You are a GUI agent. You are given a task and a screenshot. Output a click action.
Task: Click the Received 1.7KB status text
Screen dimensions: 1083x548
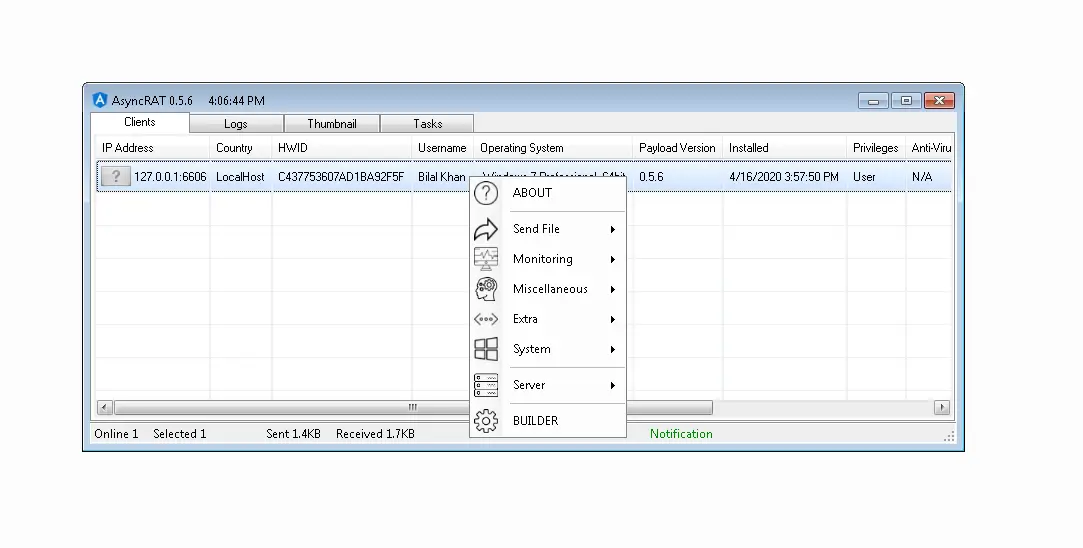[375, 434]
